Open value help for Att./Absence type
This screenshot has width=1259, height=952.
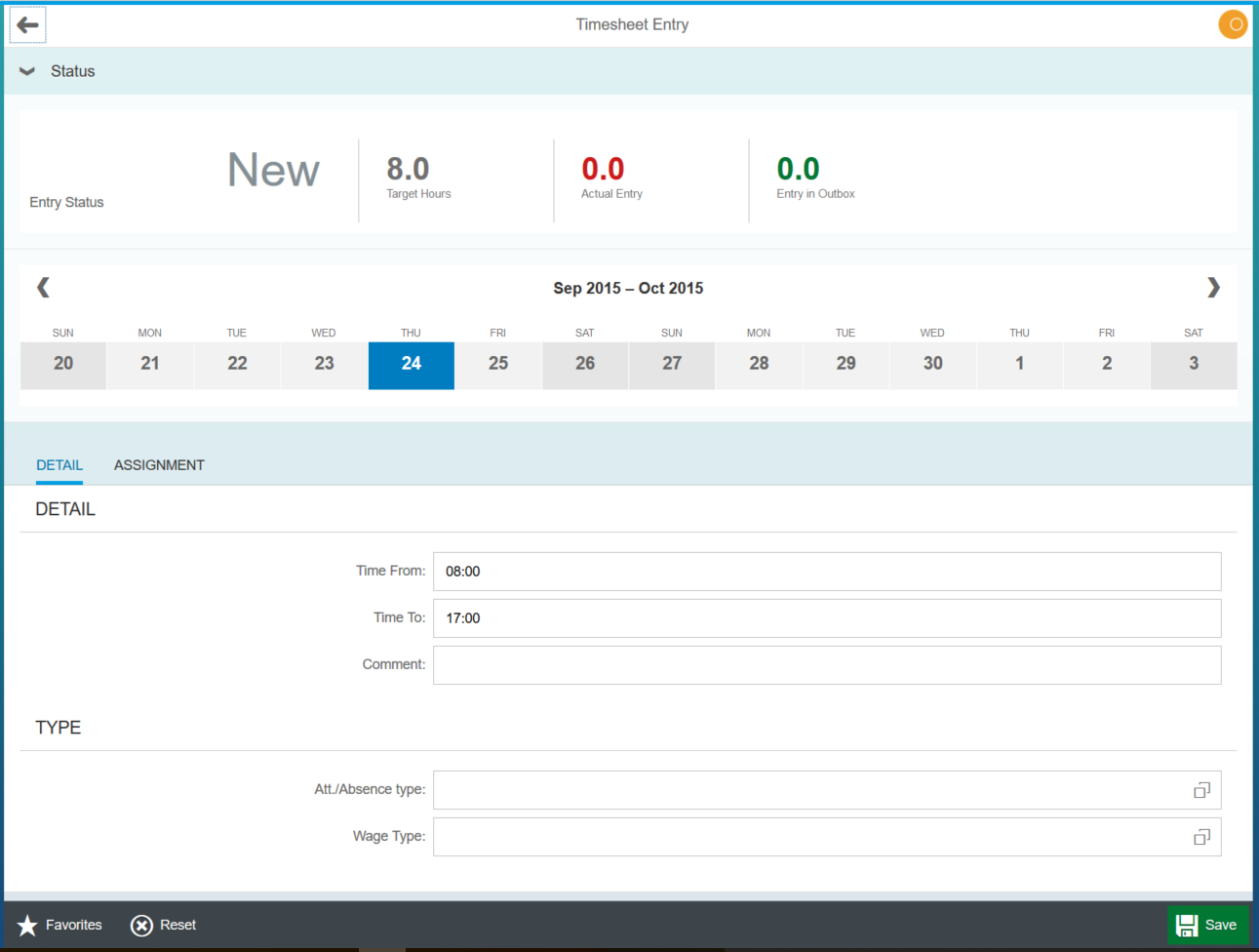(x=1201, y=790)
